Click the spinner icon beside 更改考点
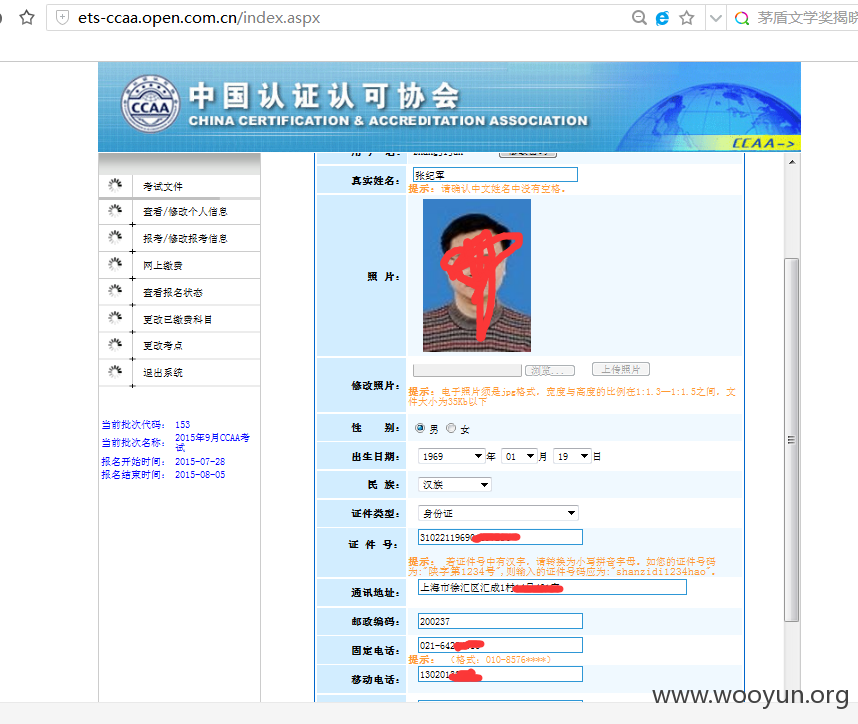The image size is (858, 724). 115,344
